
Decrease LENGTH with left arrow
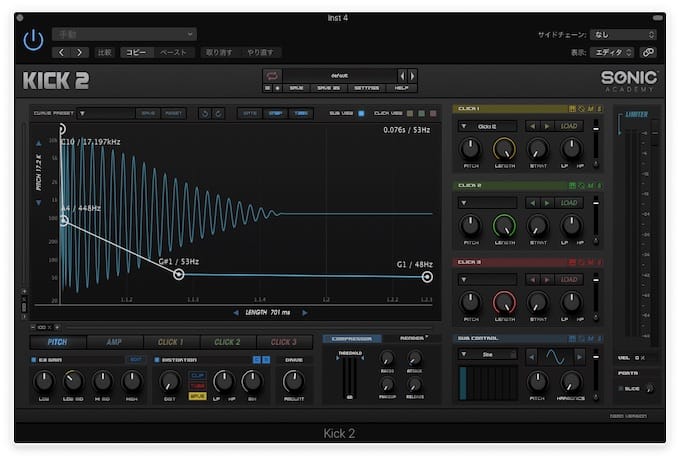point(235,312)
